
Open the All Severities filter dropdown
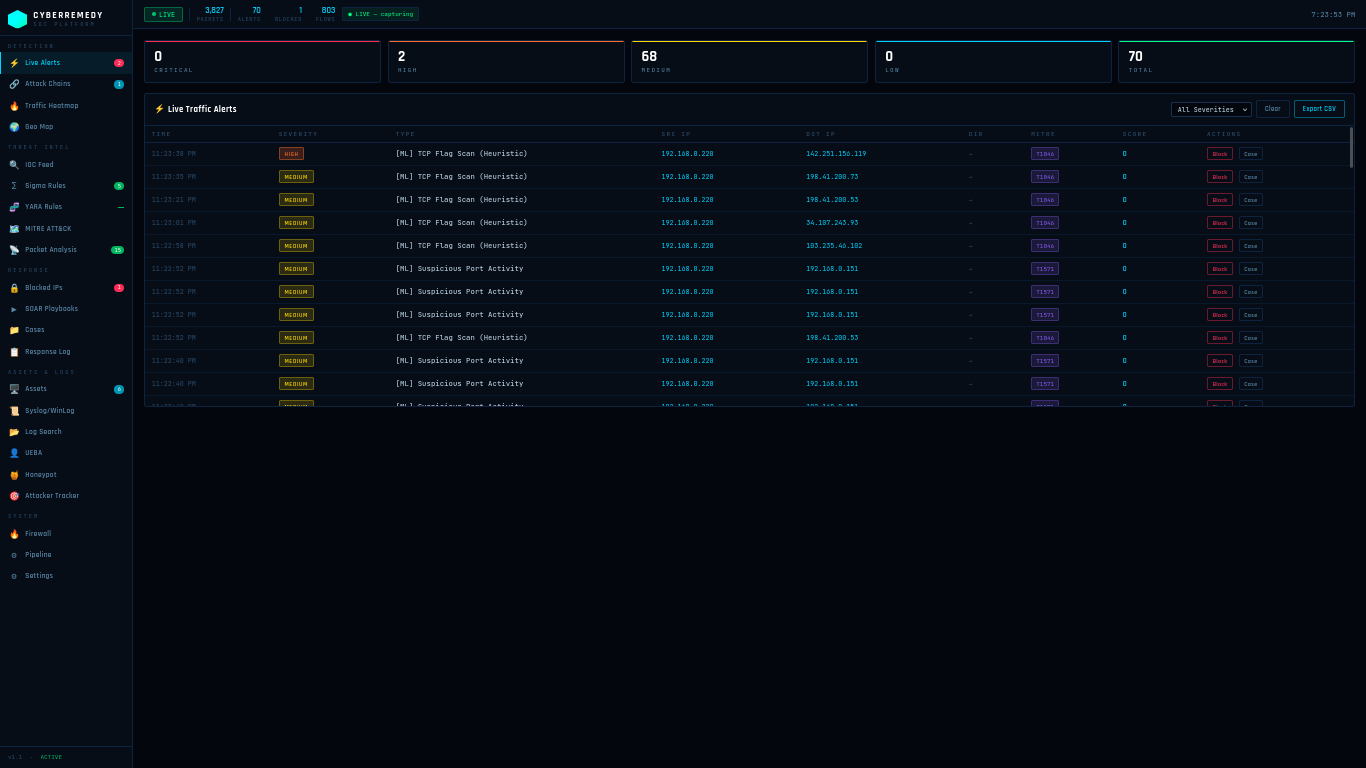[1211, 110]
